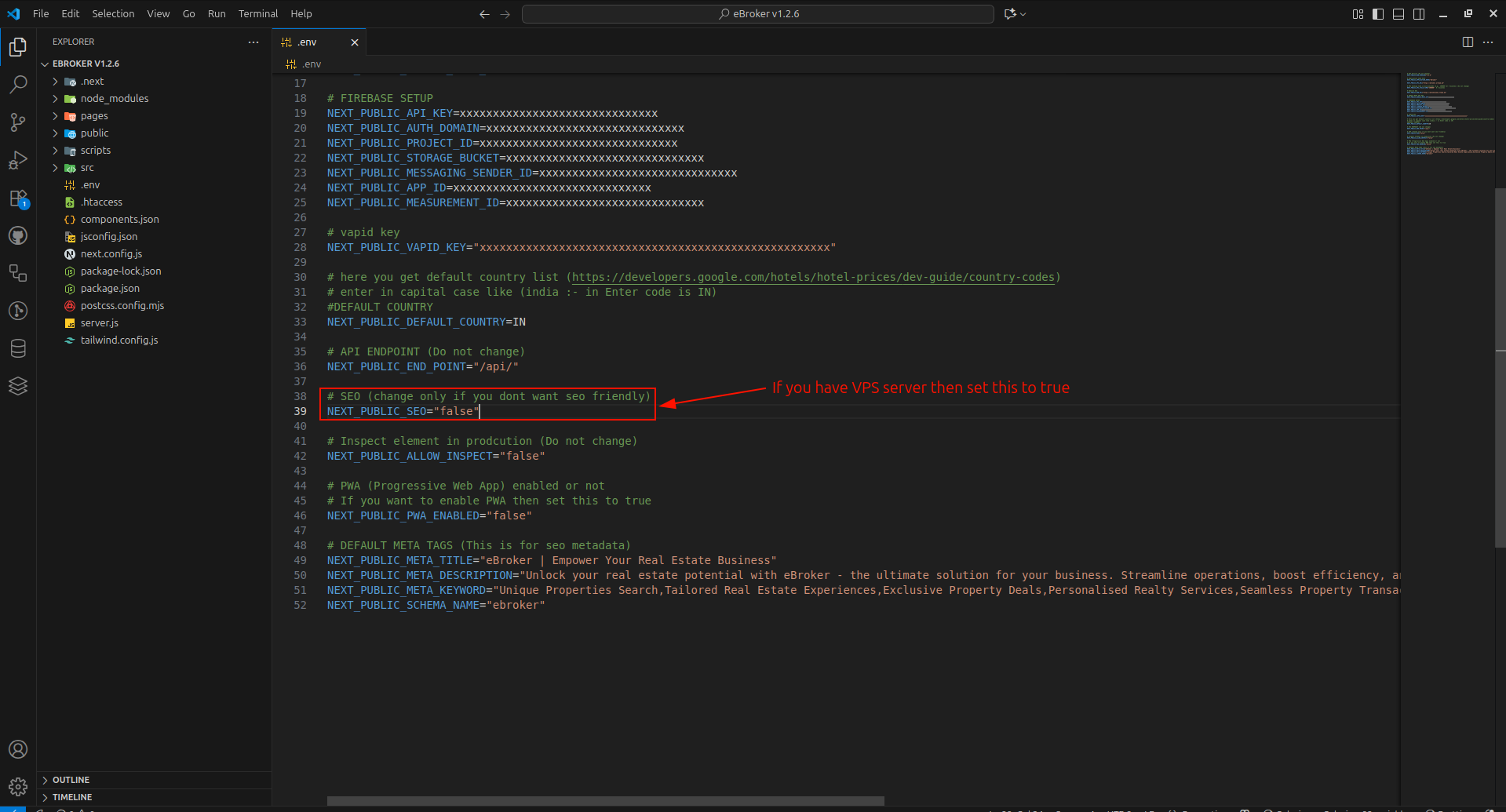The height and width of the screenshot is (812, 1506).
Task: Open the Database view icon
Action: [x=18, y=348]
